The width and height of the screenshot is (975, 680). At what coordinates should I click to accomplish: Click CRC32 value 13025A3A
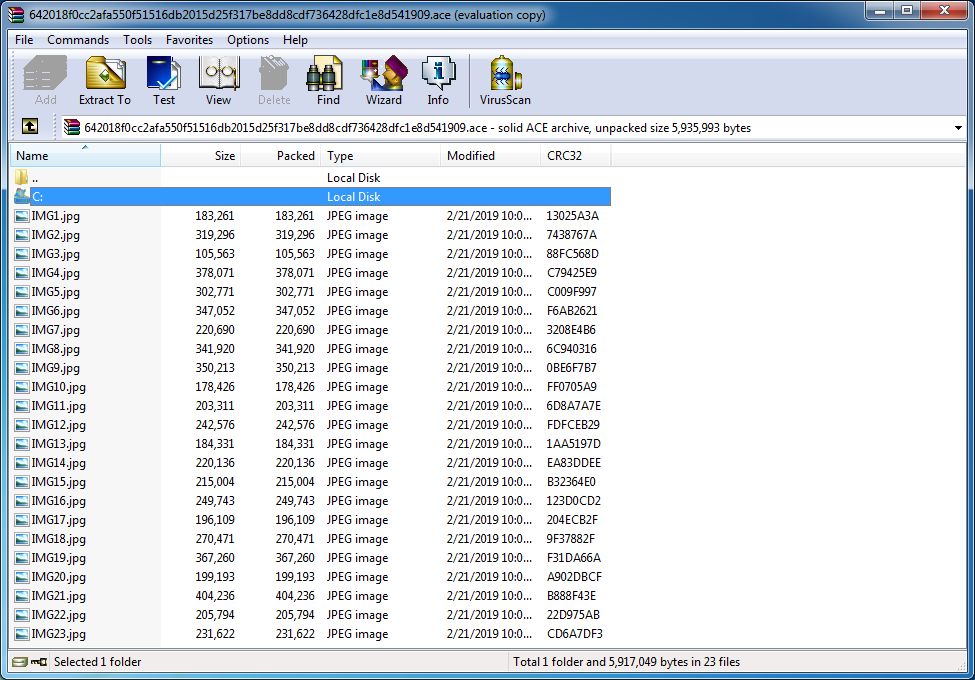(x=572, y=216)
